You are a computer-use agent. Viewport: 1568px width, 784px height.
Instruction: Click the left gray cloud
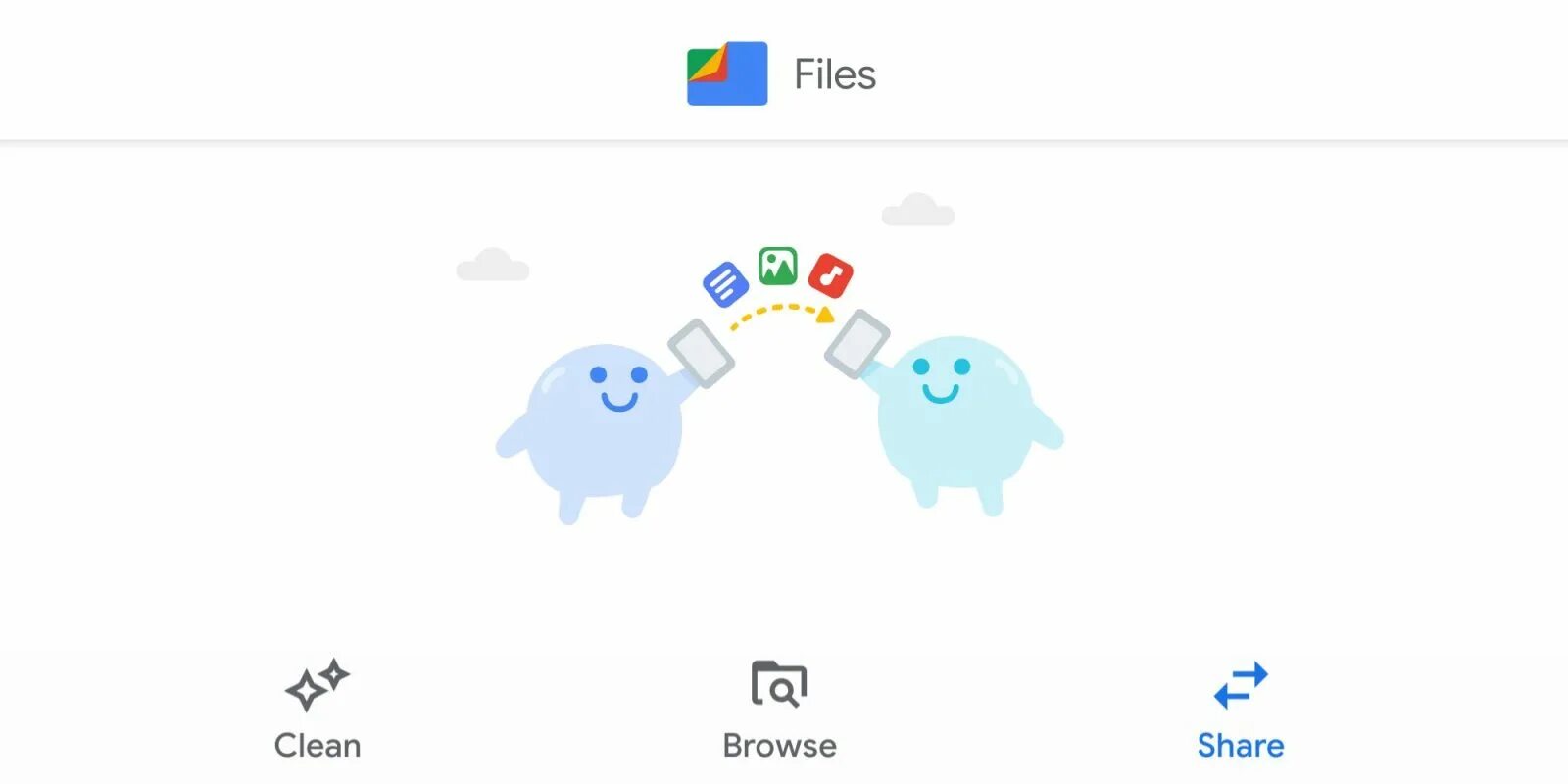pyautogui.click(x=493, y=265)
